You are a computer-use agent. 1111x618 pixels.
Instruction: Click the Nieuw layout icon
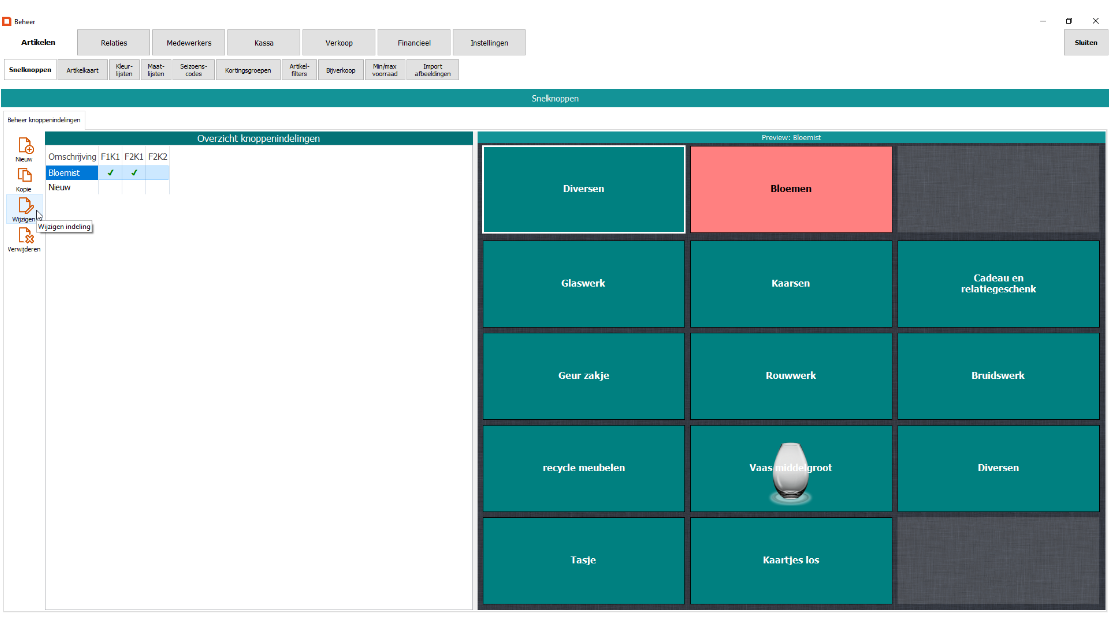pyautogui.click(x=25, y=147)
